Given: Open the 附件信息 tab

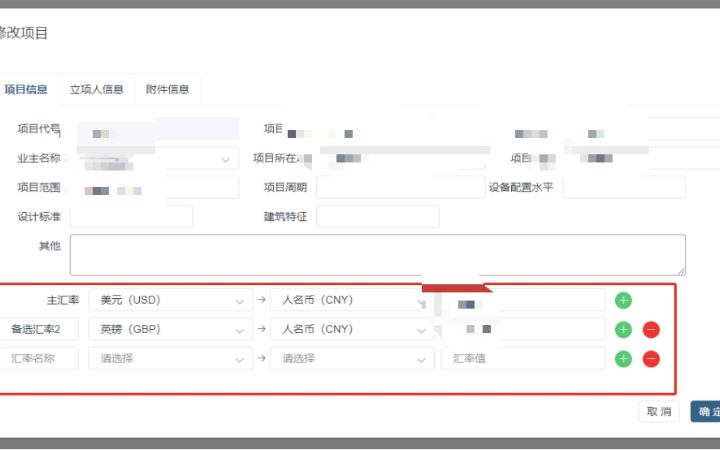Looking at the screenshot, I should (167, 89).
